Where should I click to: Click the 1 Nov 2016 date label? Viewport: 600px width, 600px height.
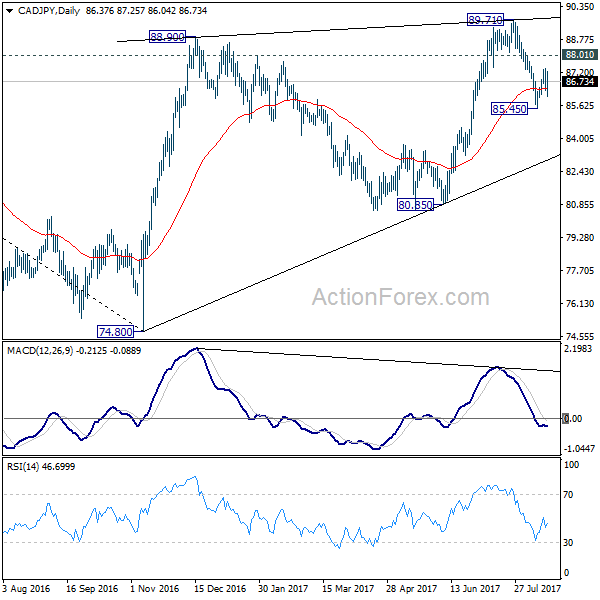point(155,588)
